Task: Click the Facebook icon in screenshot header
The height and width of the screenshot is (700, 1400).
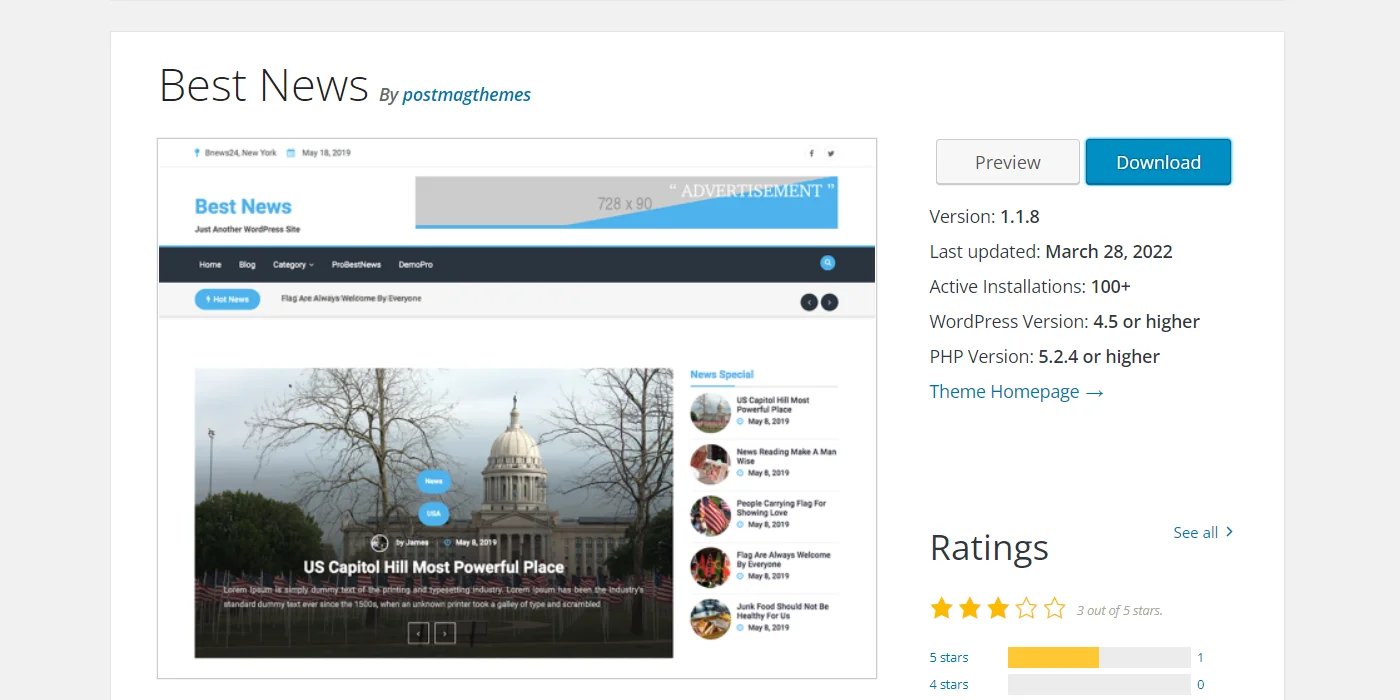Action: (x=811, y=153)
